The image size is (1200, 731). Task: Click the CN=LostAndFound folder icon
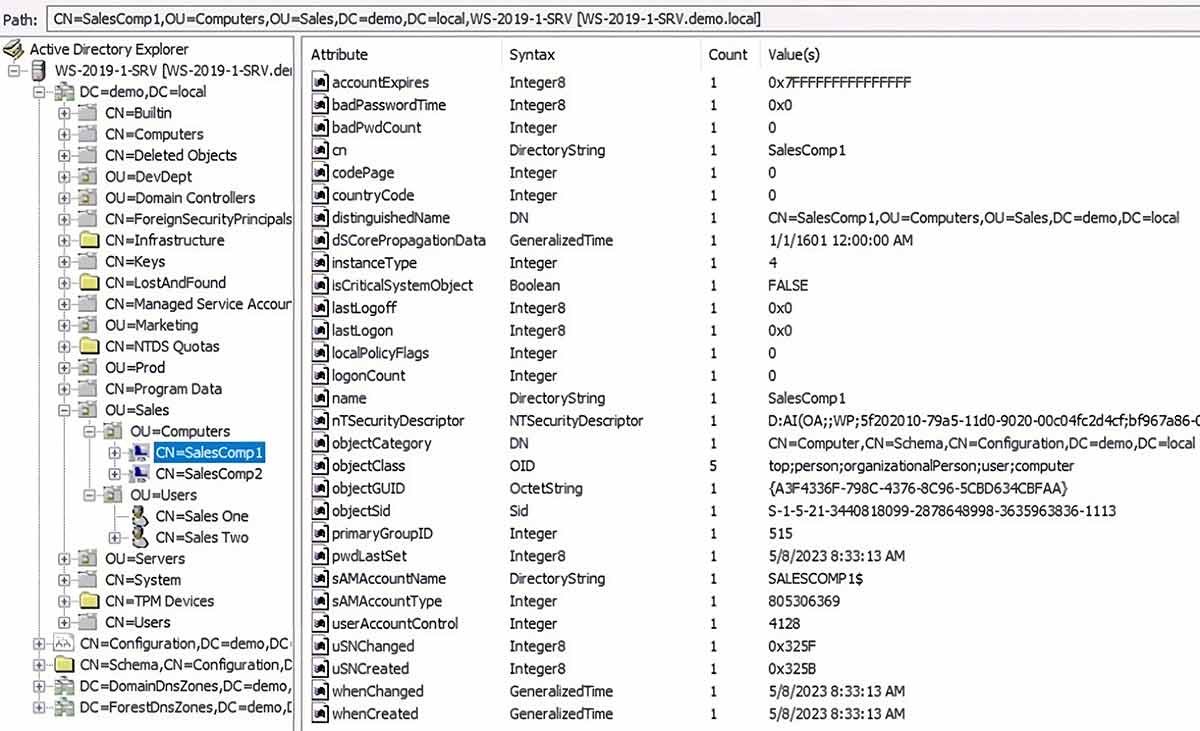(x=89, y=283)
